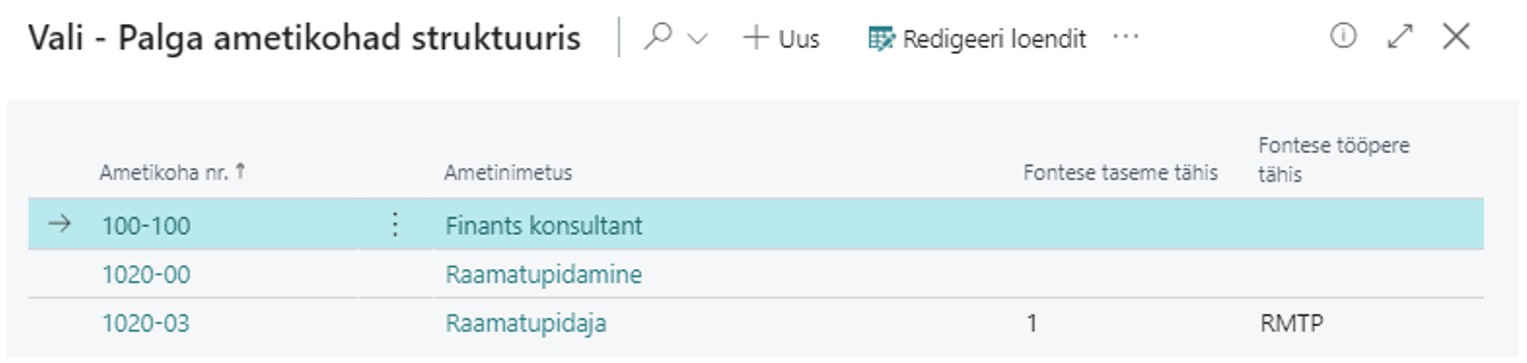This screenshot has width=1527, height=363.
Task: Click Fontese taseme tähis column header
Action: click(x=1120, y=172)
